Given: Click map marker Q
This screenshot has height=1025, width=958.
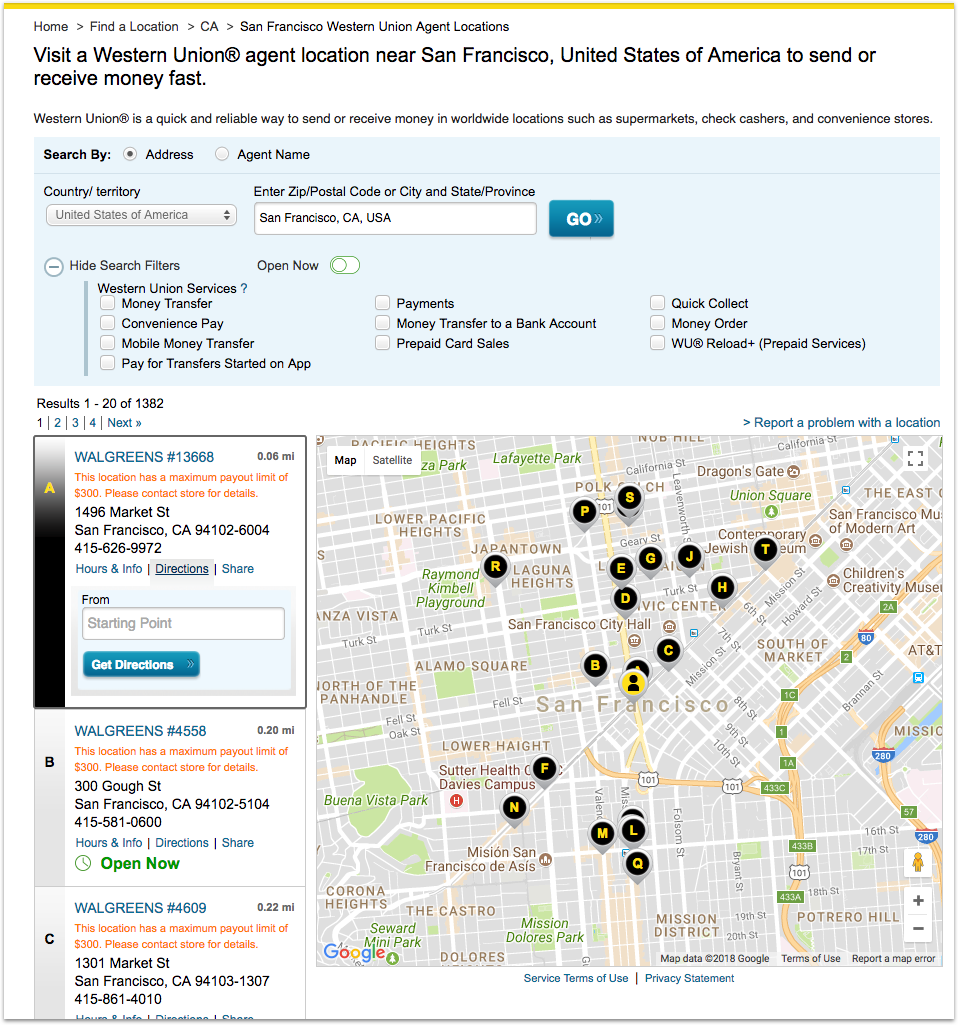Looking at the screenshot, I should pos(637,864).
